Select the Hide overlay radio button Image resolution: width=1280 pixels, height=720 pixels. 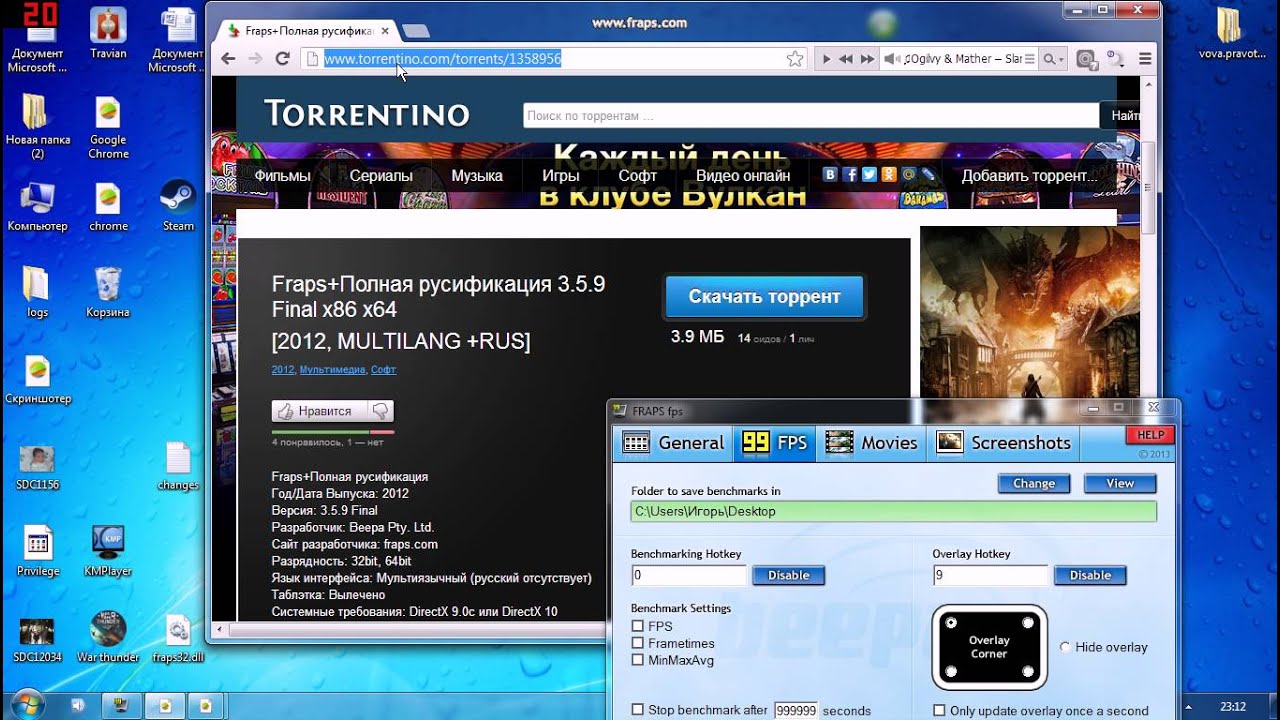(1065, 648)
